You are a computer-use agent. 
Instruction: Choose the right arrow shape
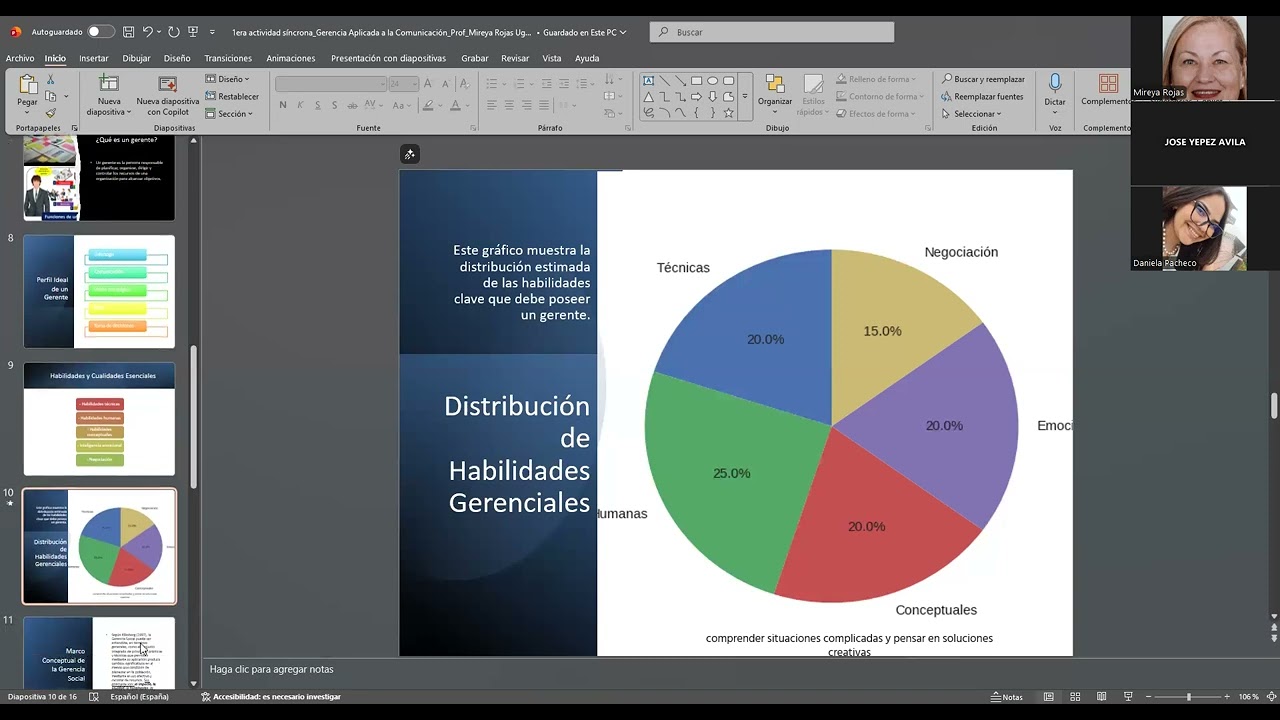(x=696, y=97)
